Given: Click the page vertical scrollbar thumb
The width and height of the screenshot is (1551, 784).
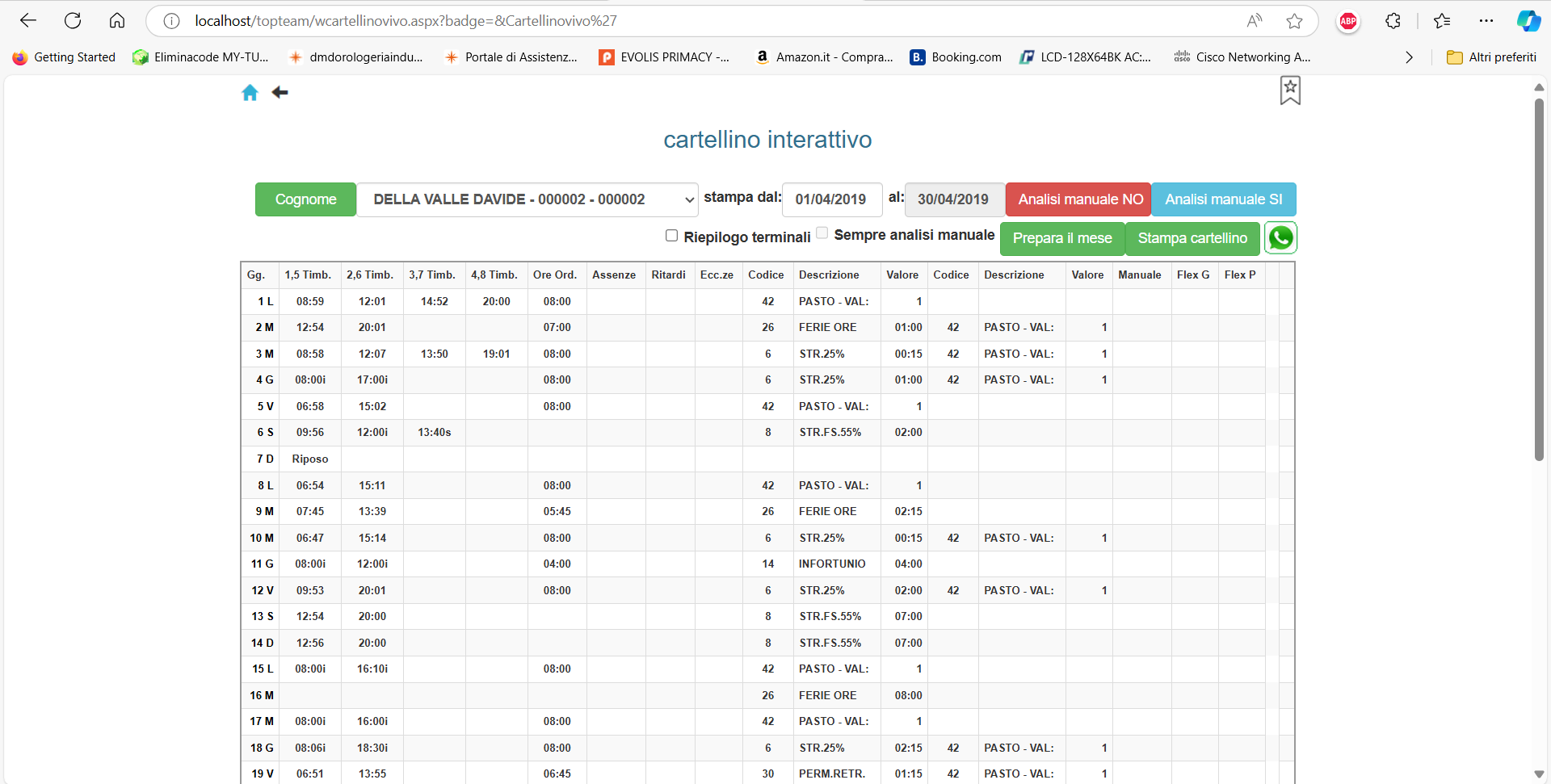Looking at the screenshot, I should [1539, 279].
